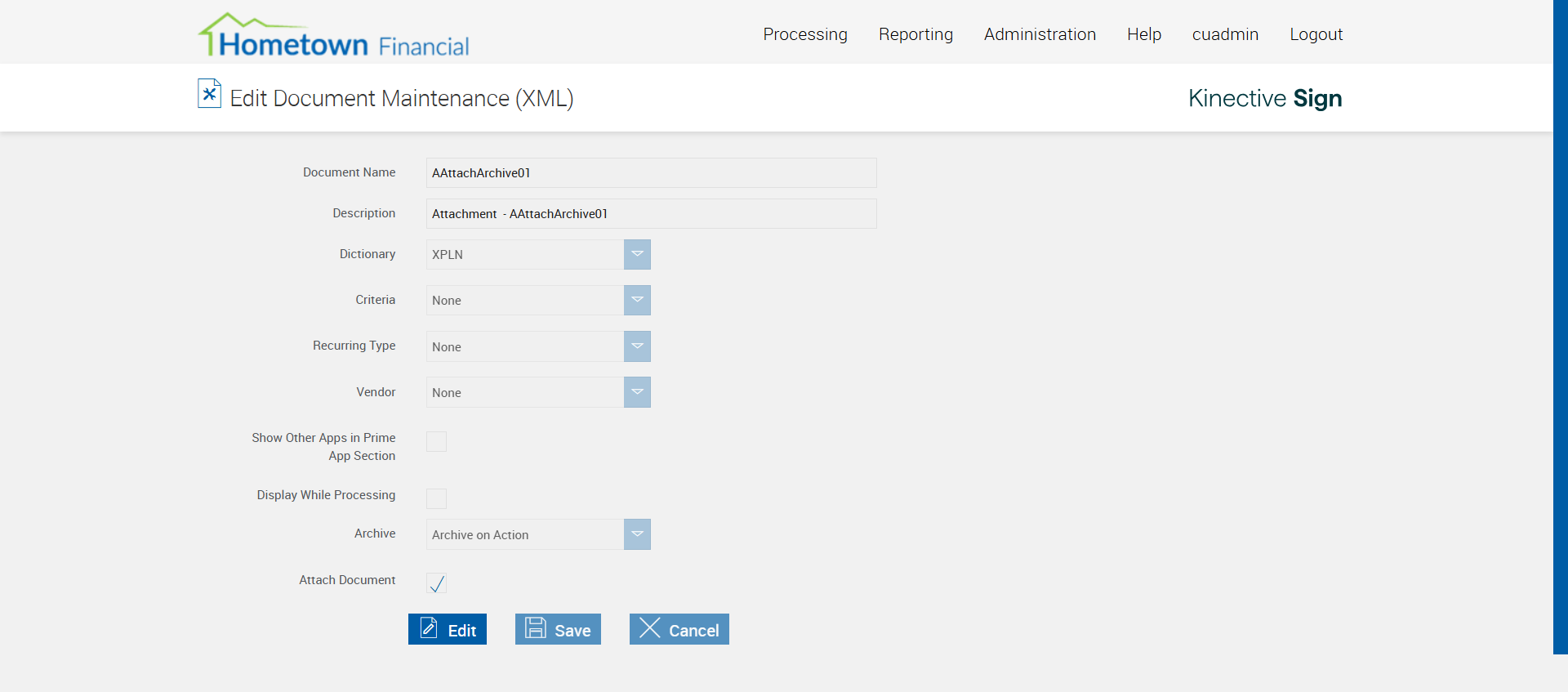
Task: Toggle Show Other Apps in Prime checkbox
Action: [437, 442]
